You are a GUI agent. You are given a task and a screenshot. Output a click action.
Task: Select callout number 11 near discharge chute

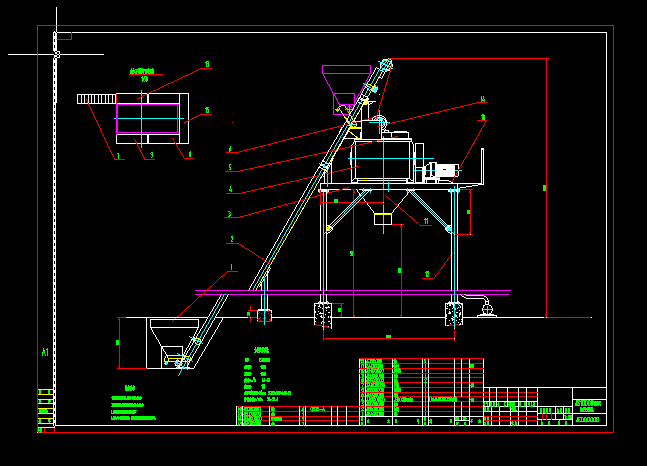426,222
